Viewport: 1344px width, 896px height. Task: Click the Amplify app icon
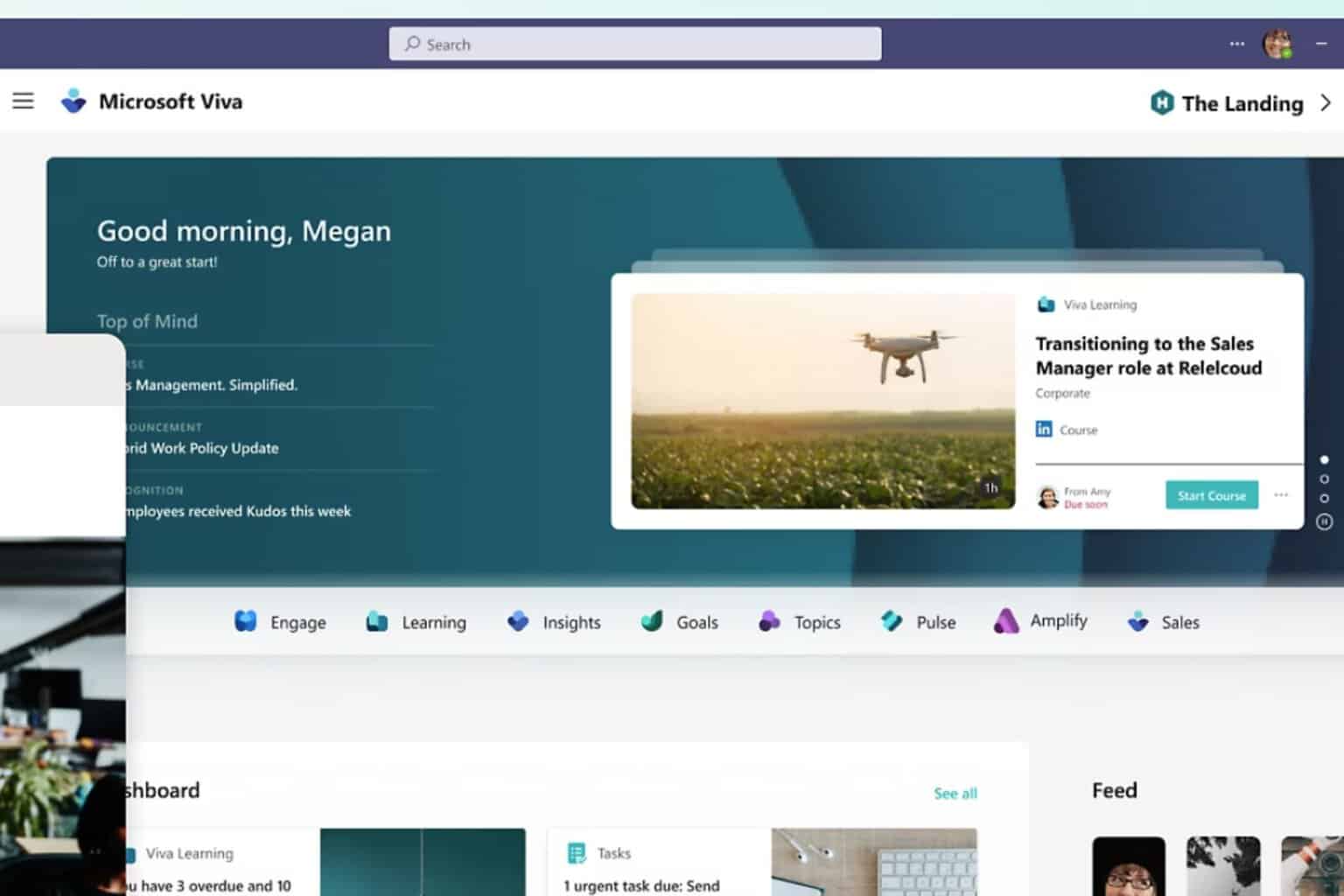[1006, 620]
